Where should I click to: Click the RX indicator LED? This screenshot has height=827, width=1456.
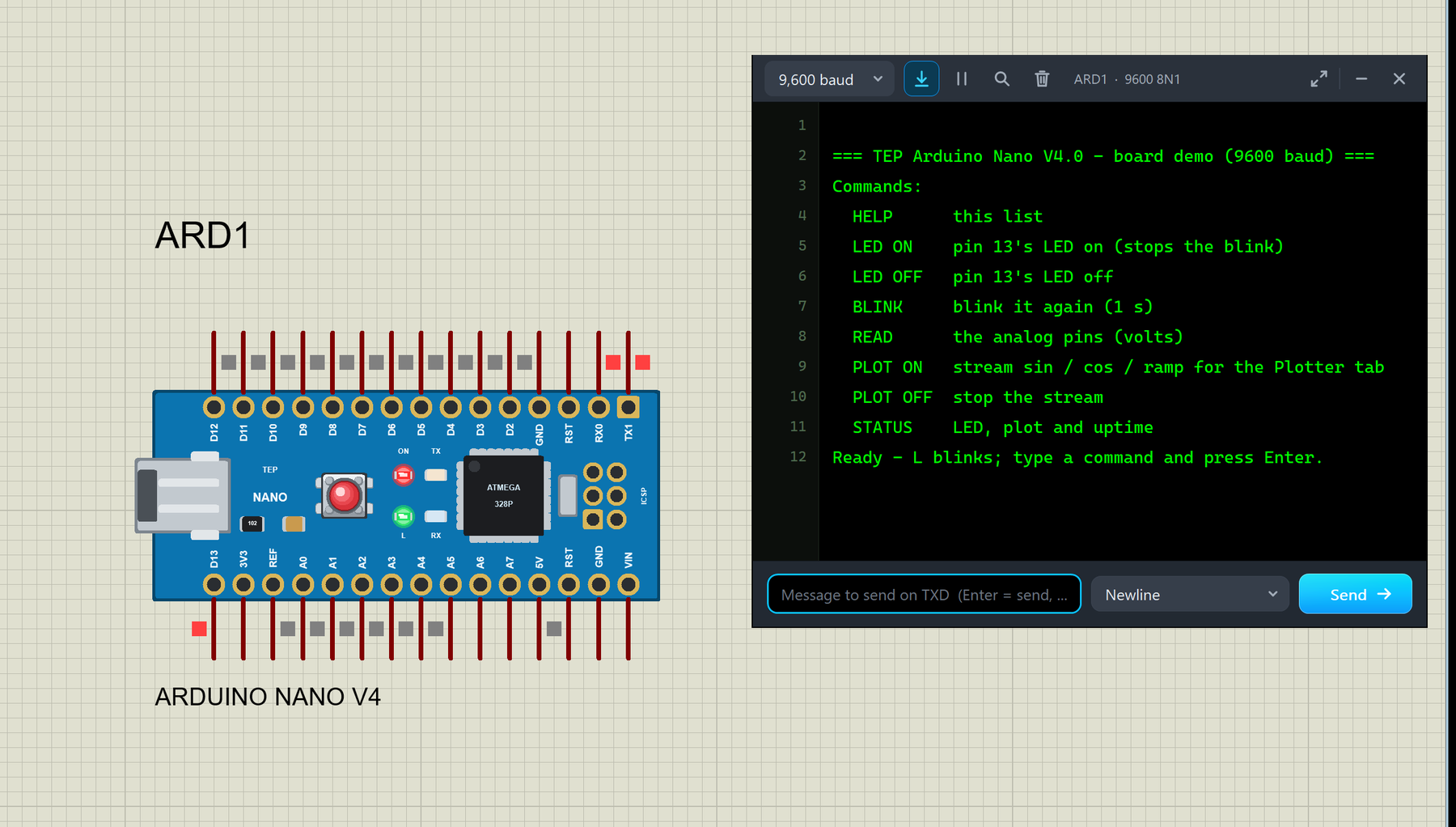click(x=436, y=516)
